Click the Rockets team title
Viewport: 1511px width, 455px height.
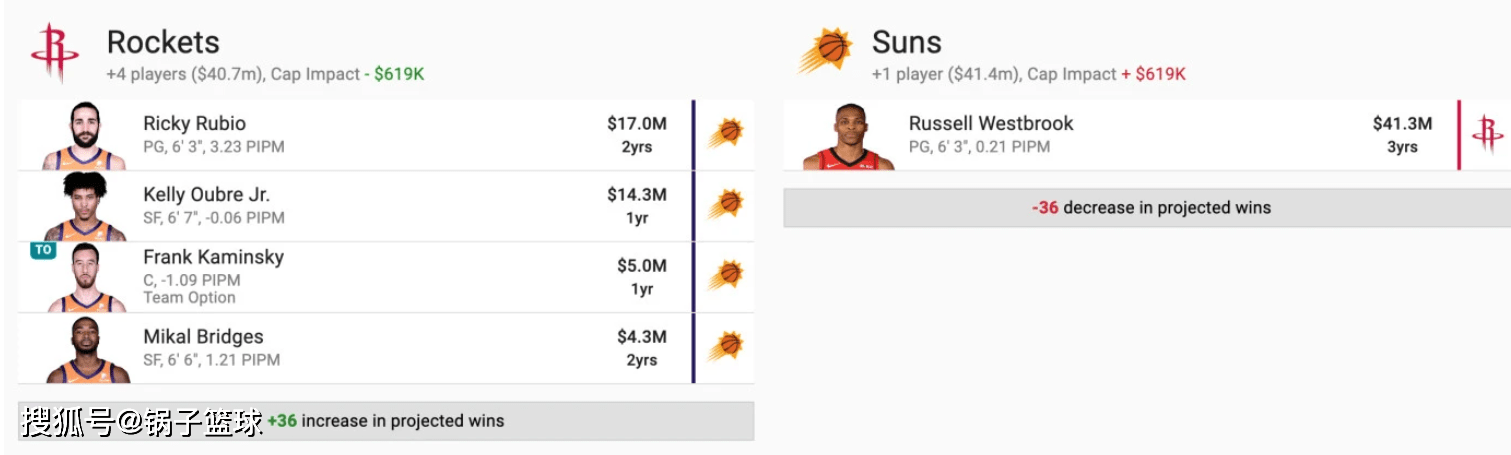(163, 42)
